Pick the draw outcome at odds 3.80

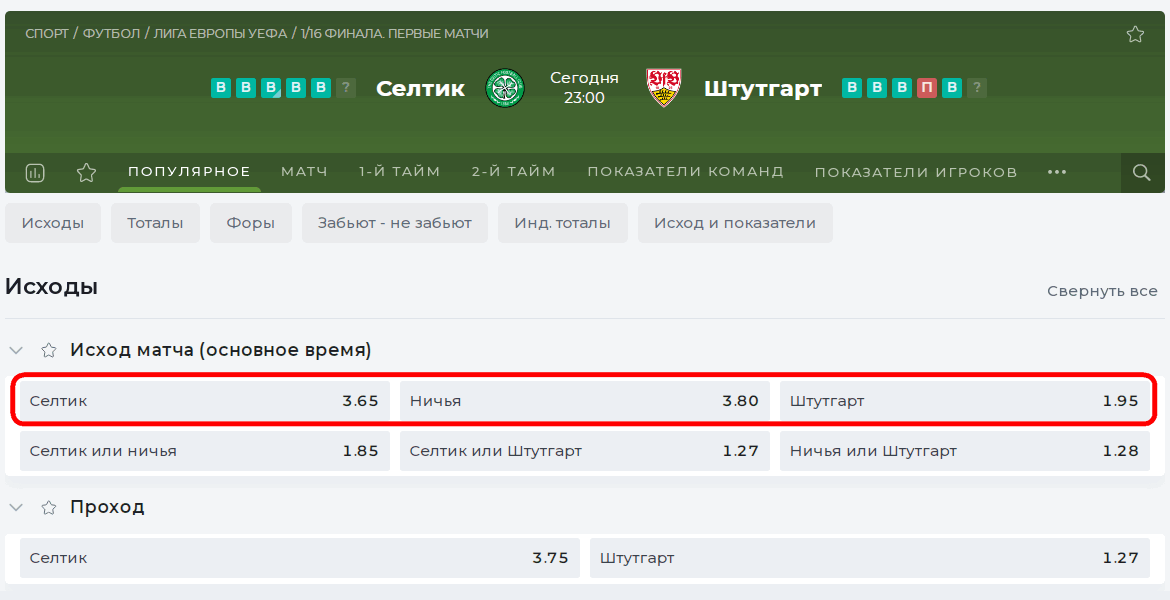585,400
